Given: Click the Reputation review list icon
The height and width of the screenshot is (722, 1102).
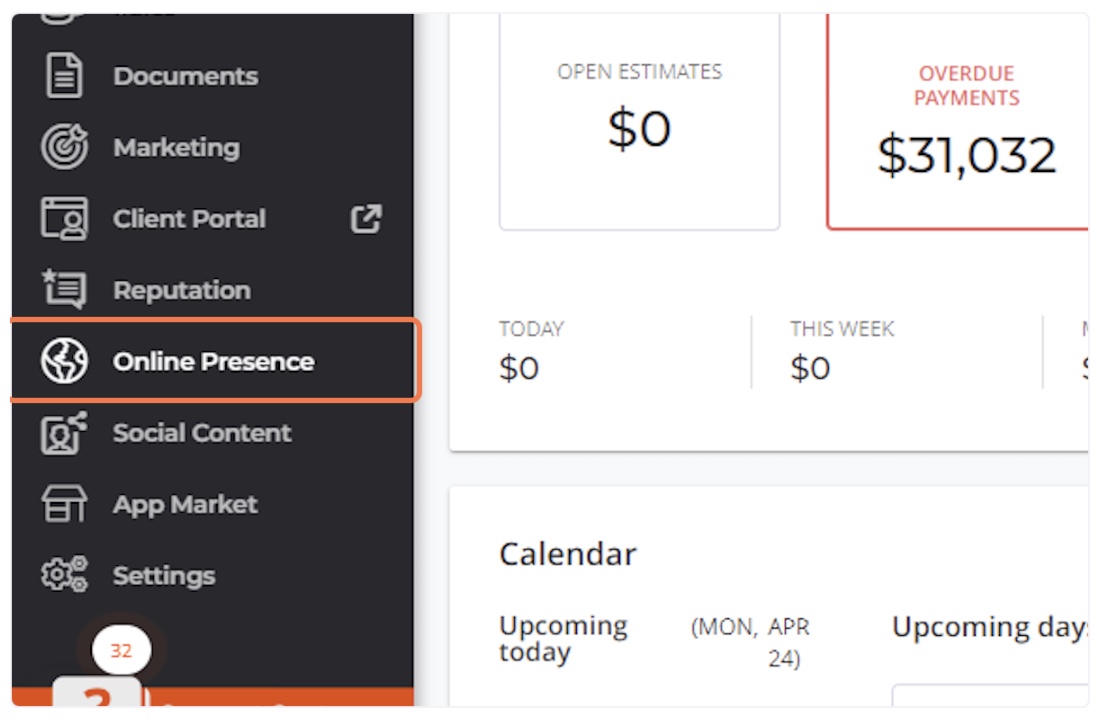Looking at the screenshot, I should pos(64,289).
